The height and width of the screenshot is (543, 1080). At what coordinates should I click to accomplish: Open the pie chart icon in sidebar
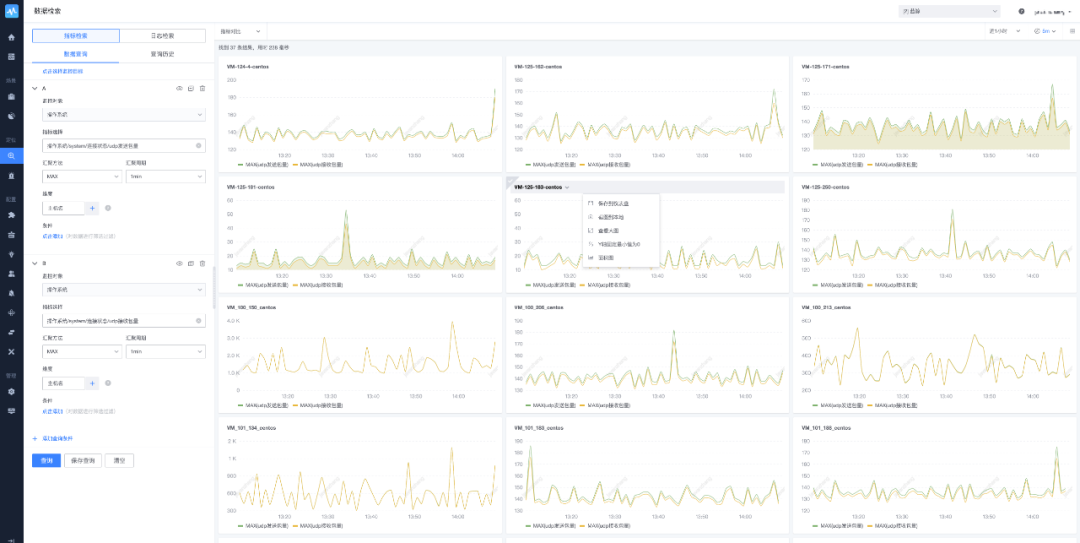pyautogui.click(x=11, y=116)
